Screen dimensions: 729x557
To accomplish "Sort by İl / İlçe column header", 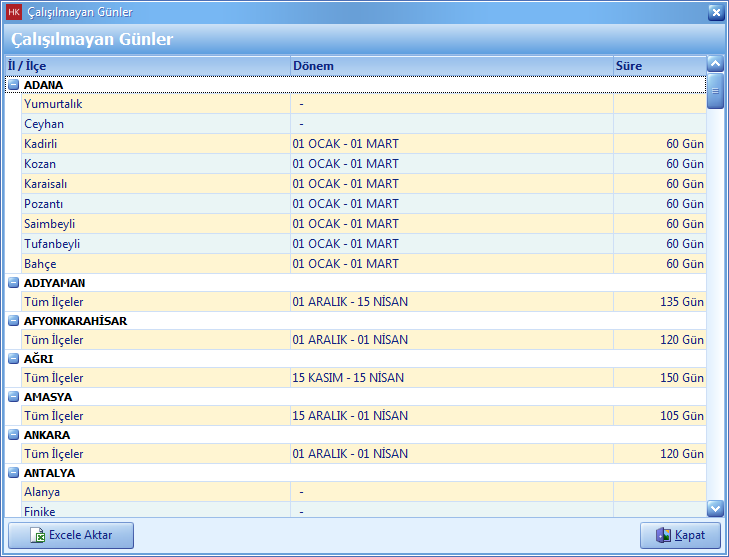I will [x=147, y=66].
